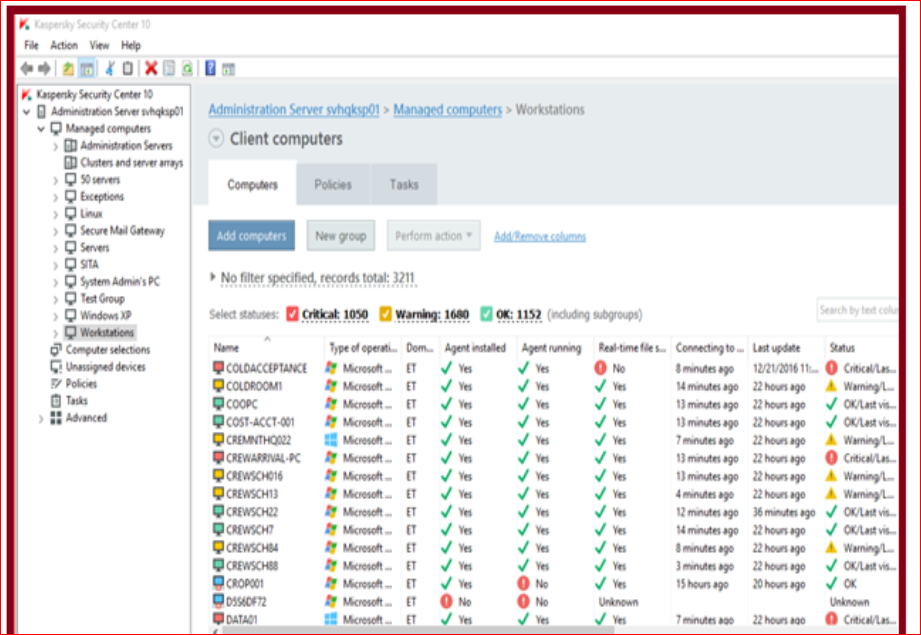Select the SITA group in tree
This screenshot has height=635, width=921.
click(x=89, y=264)
